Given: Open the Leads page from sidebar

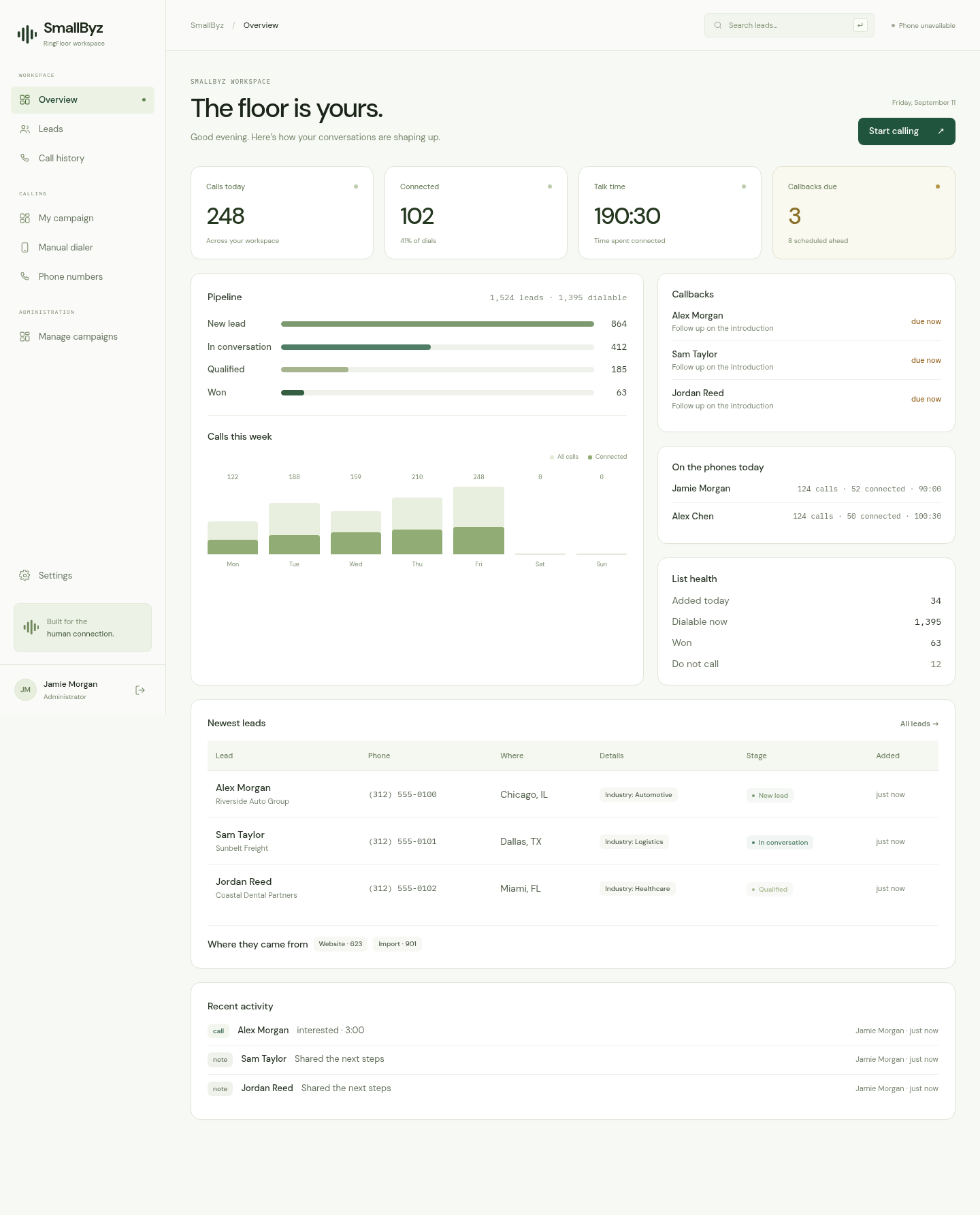Looking at the screenshot, I should pos(82,129).
